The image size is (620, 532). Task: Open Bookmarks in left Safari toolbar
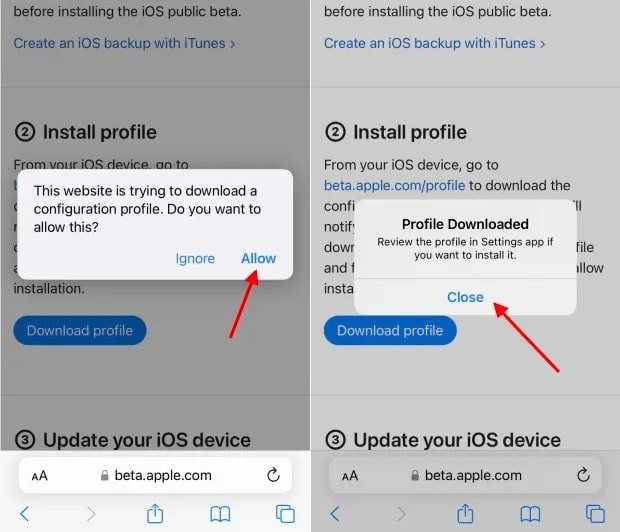pyautogui.click(x=220, y=514)
